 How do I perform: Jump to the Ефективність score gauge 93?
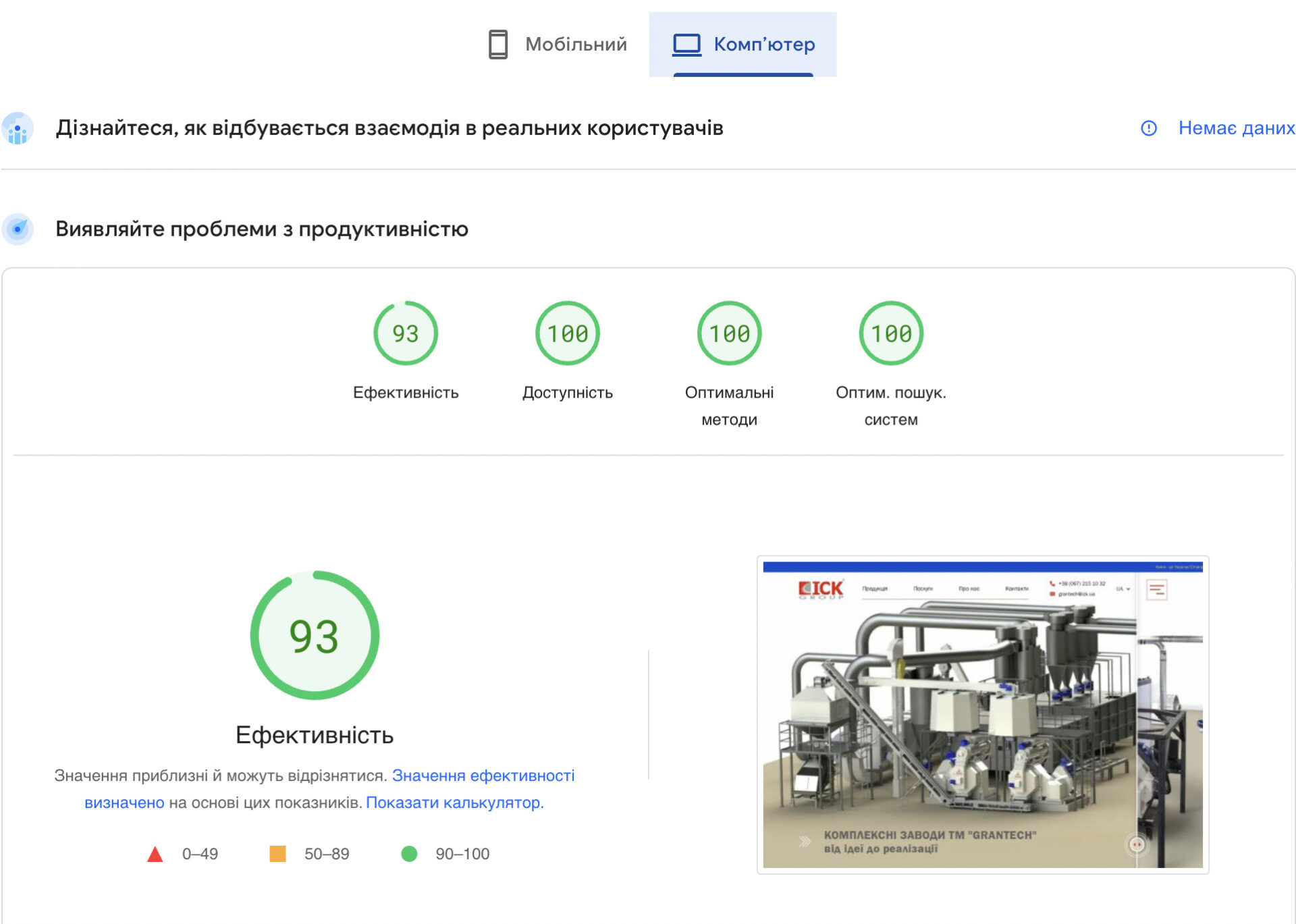coord(406,333)
